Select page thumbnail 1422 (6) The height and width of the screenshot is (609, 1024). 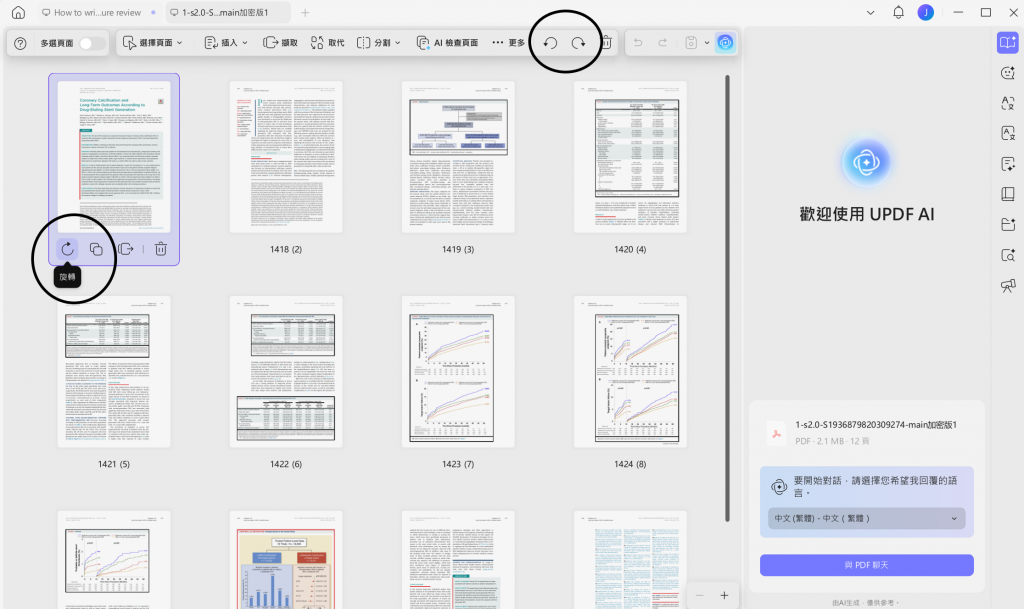(x=286, y=372)
